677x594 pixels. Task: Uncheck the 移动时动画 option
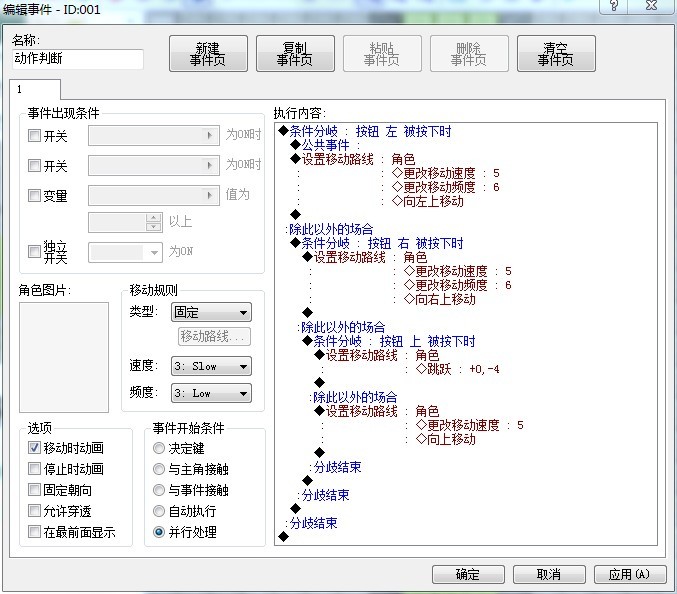coord(34,448)
